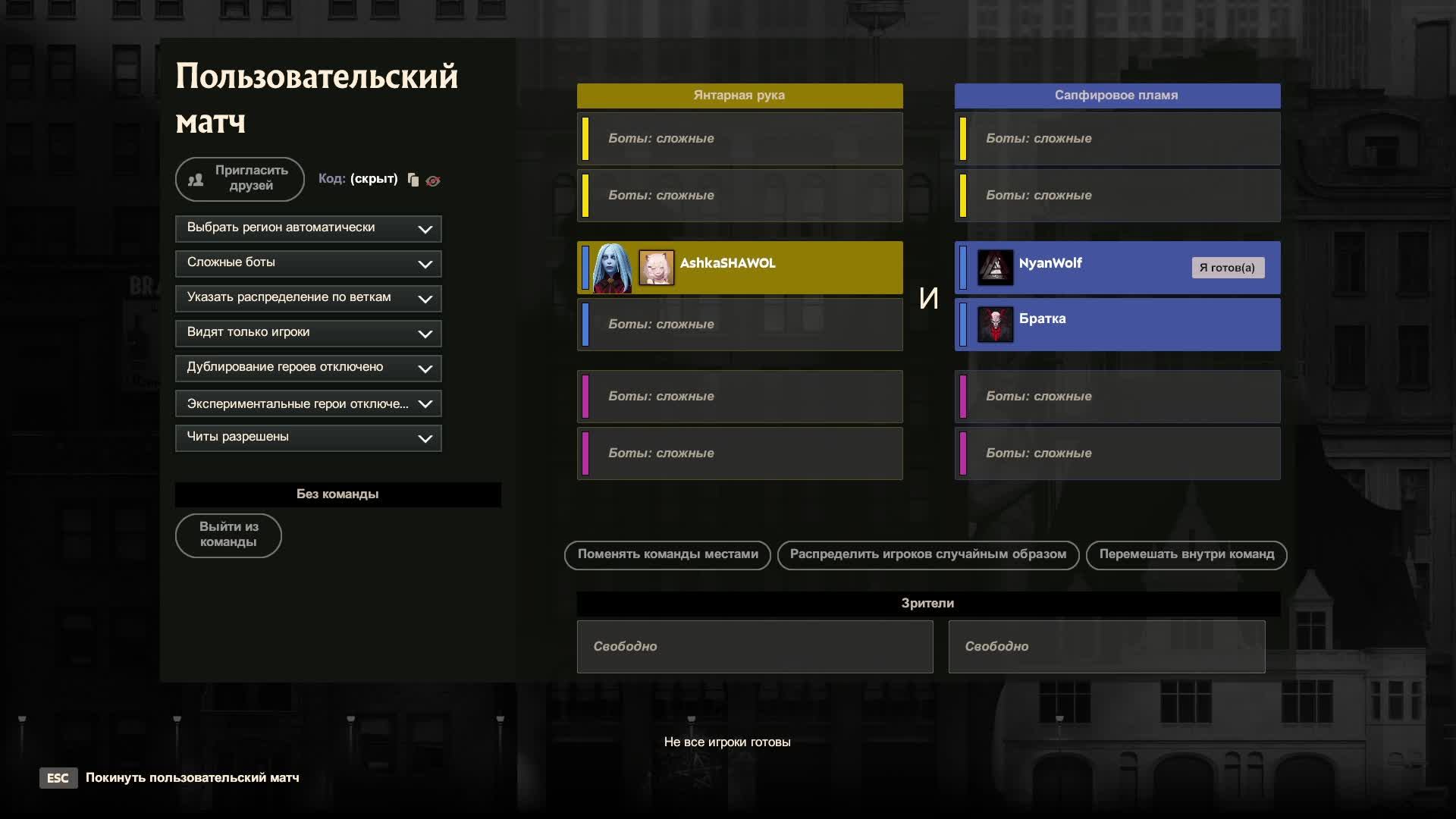Select the 'Сапфировое пламя' team header
This screenshot has width=1456, height=819.
1116,96
